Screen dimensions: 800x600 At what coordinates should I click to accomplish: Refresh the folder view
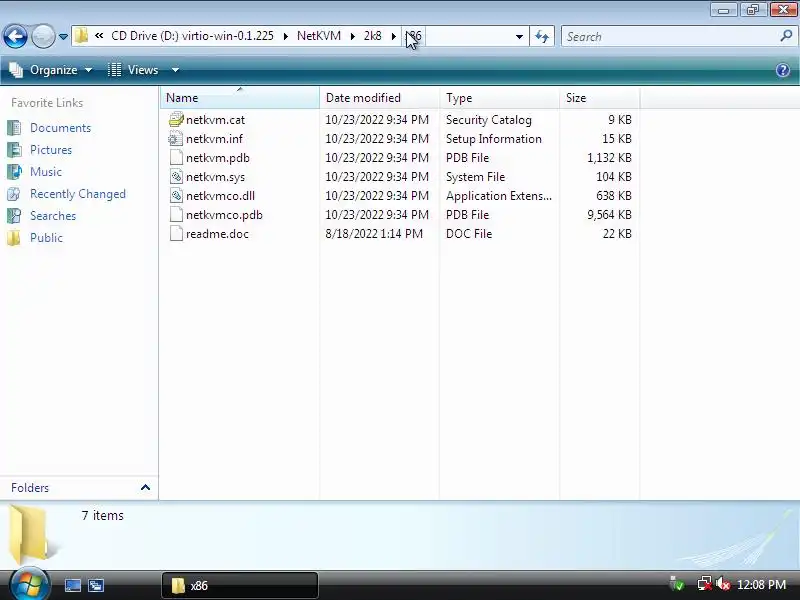tap(542, 36)
